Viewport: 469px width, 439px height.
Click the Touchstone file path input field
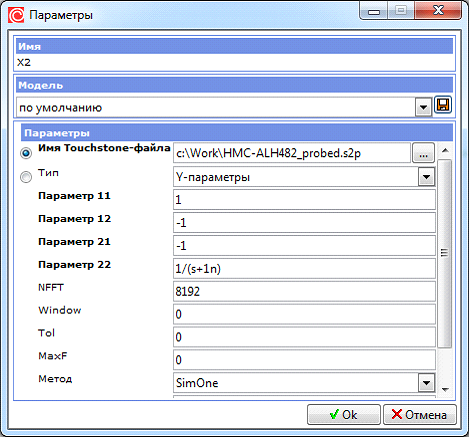(x=292, y=153)
